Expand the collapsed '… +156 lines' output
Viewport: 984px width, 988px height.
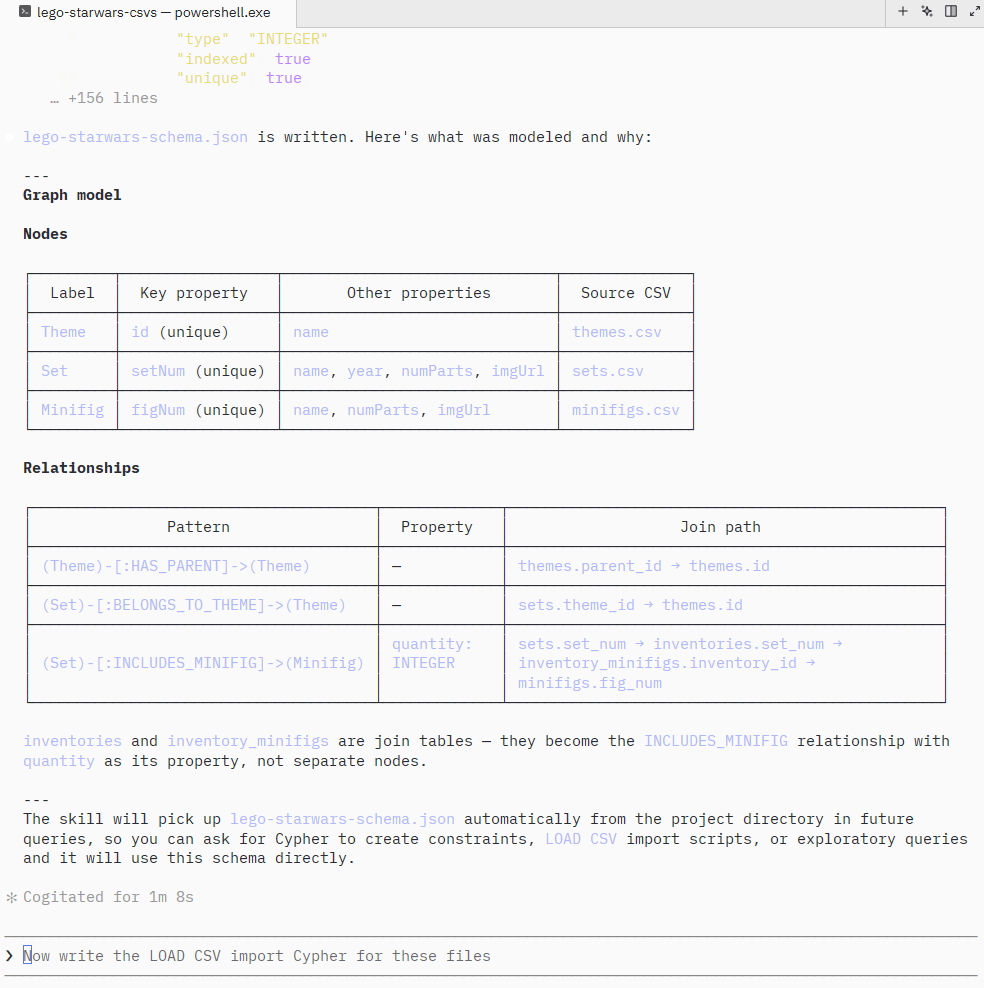pyautogui.click(x=104, y=98)
